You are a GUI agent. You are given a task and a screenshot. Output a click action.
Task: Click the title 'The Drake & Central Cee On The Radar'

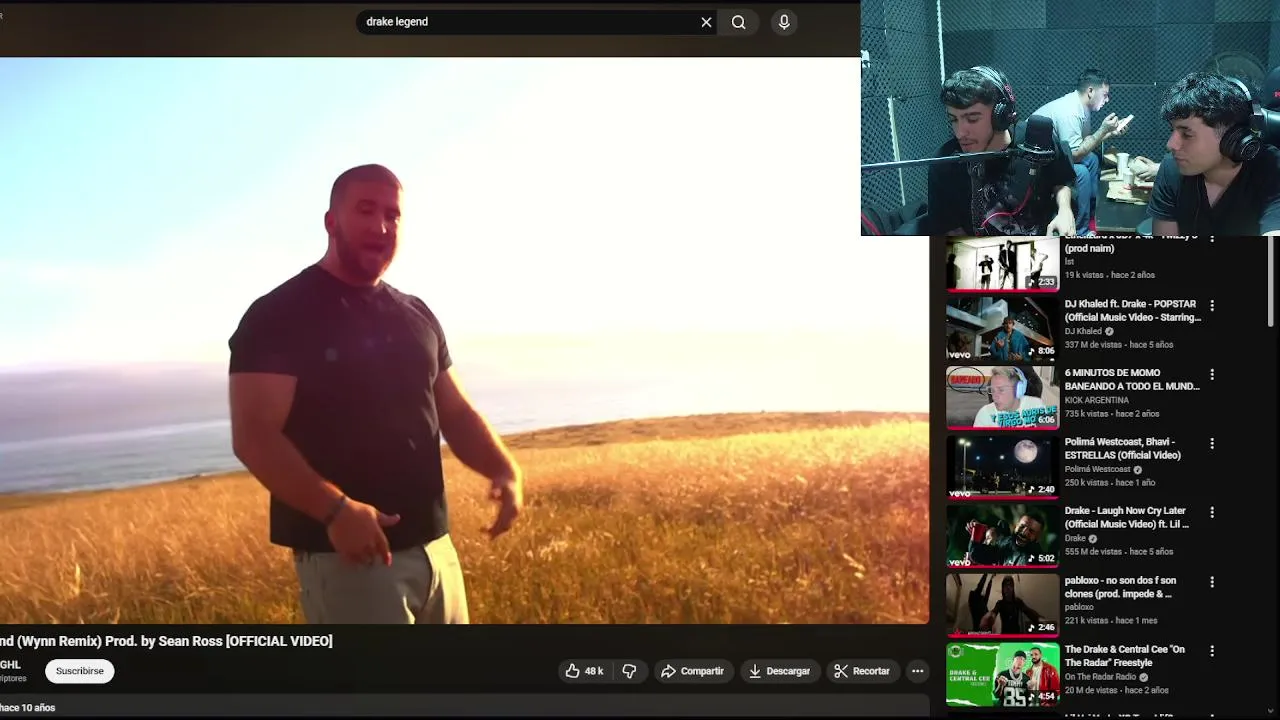[x=1125, y=656]
